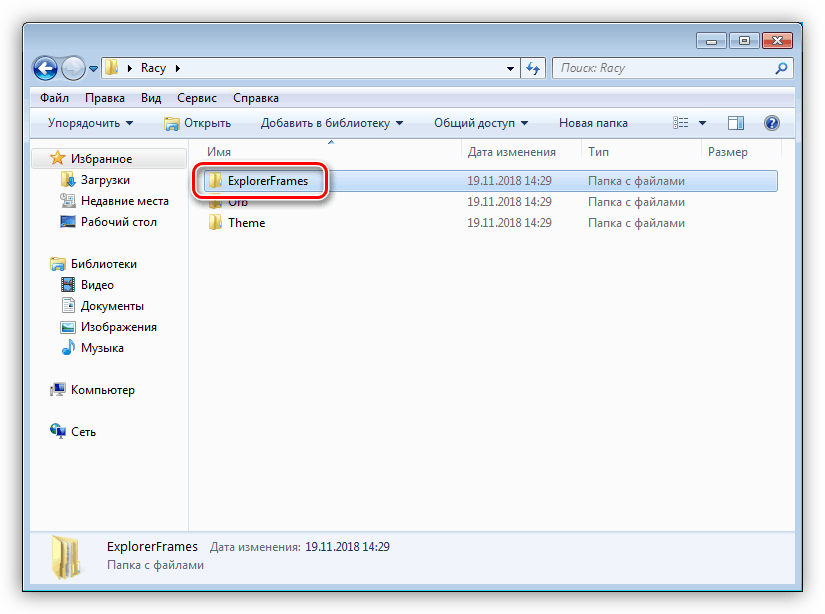Toggle the preview pane icon
Screen dimensions: 825x614
736,123
